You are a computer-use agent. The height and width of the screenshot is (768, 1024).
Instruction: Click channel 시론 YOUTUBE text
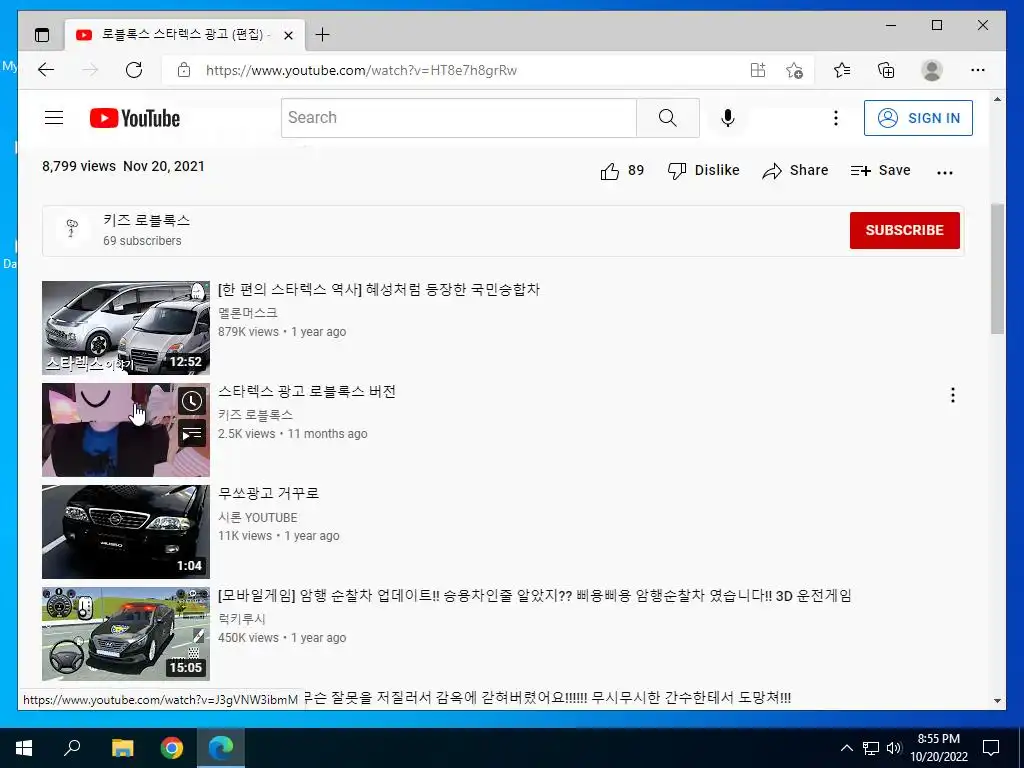(257, 517)
